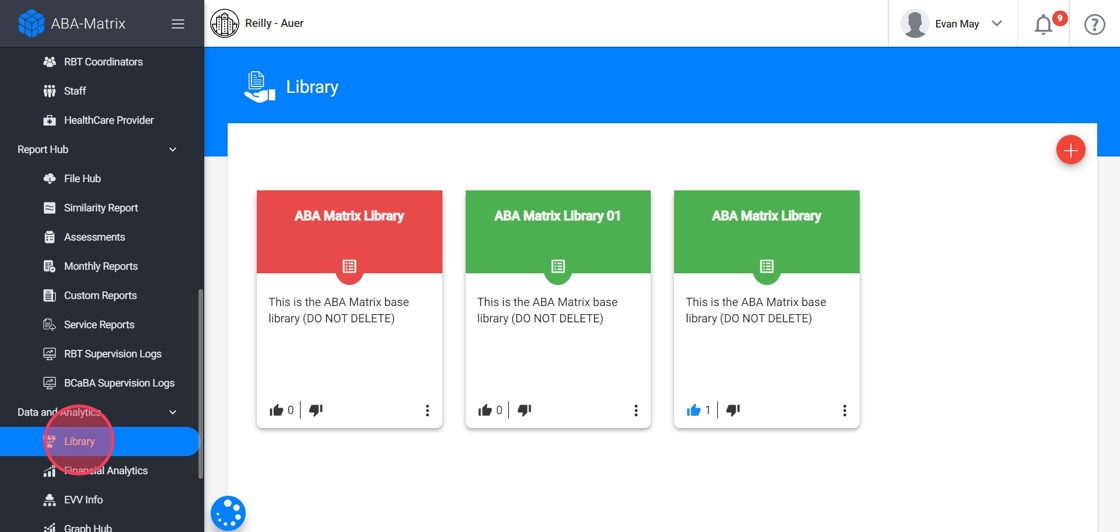Collapse the Data and Analytics section chevron
This screenshot has width=1120, height=532.
pyautogui.click(x=172, y=412)
